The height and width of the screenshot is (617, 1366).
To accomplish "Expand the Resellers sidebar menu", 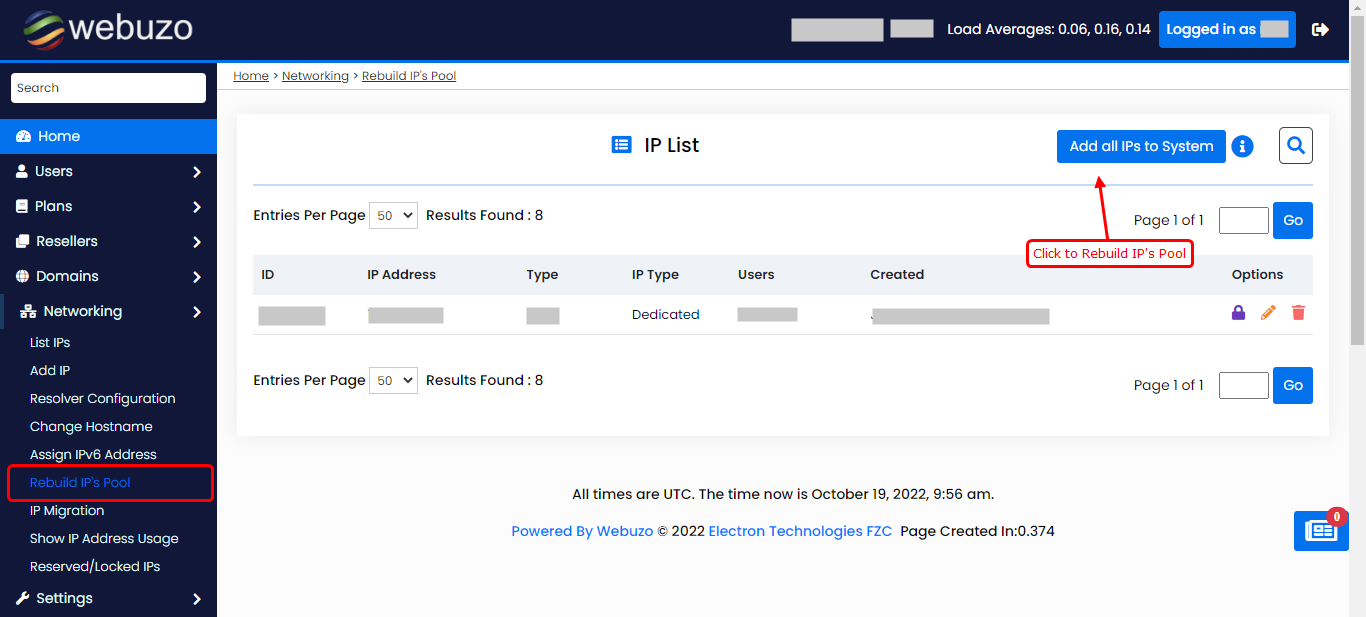I will tap(108, 241).
